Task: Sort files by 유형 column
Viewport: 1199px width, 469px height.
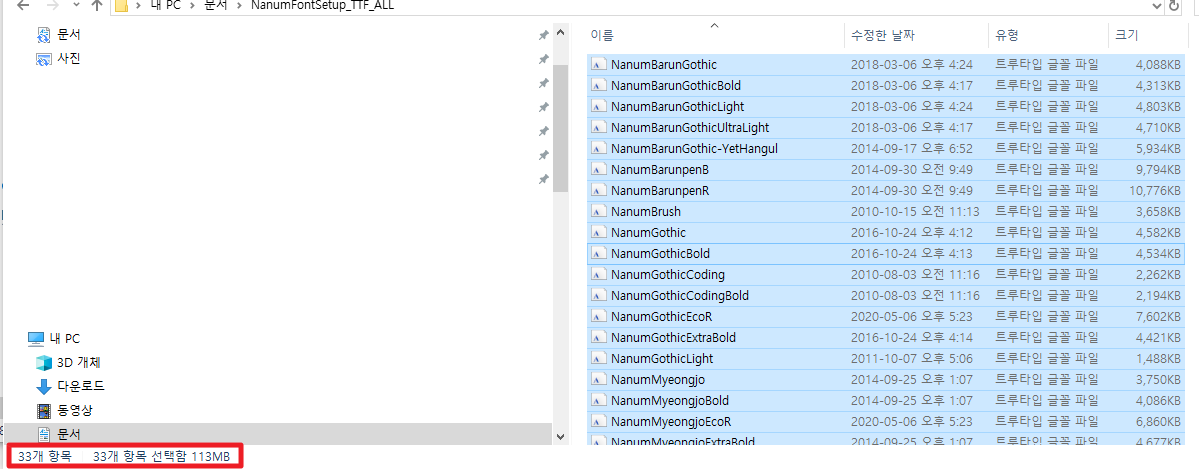Action: point(1006,35)
